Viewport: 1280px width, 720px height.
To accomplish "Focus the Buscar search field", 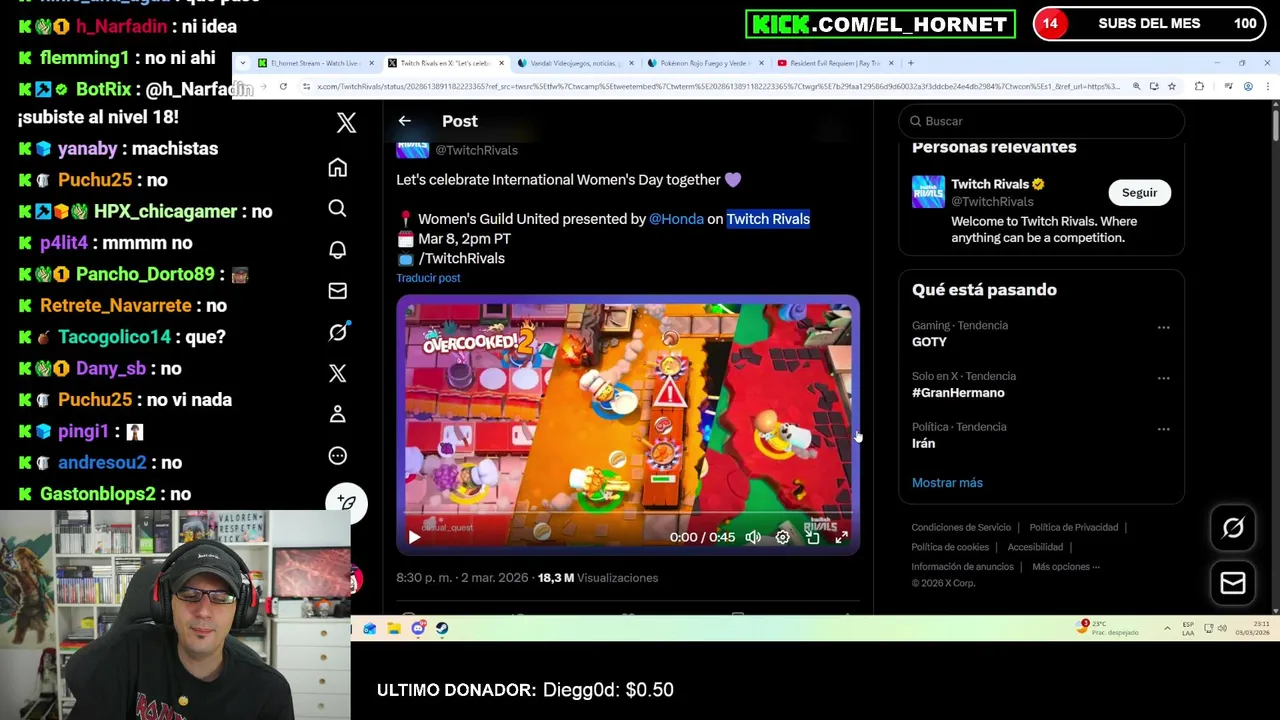I will coord(1041,121).
